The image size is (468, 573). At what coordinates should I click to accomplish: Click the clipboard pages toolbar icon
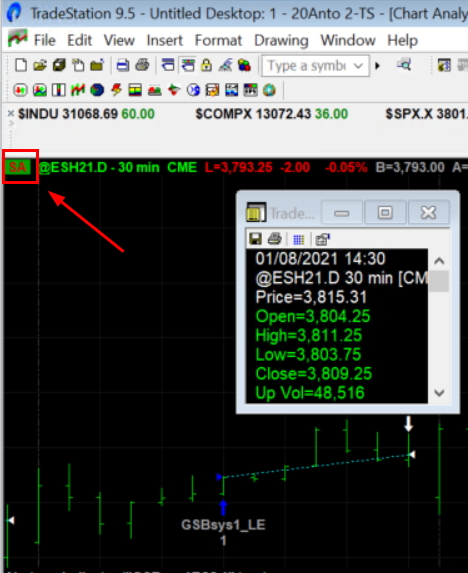point(78,66)
